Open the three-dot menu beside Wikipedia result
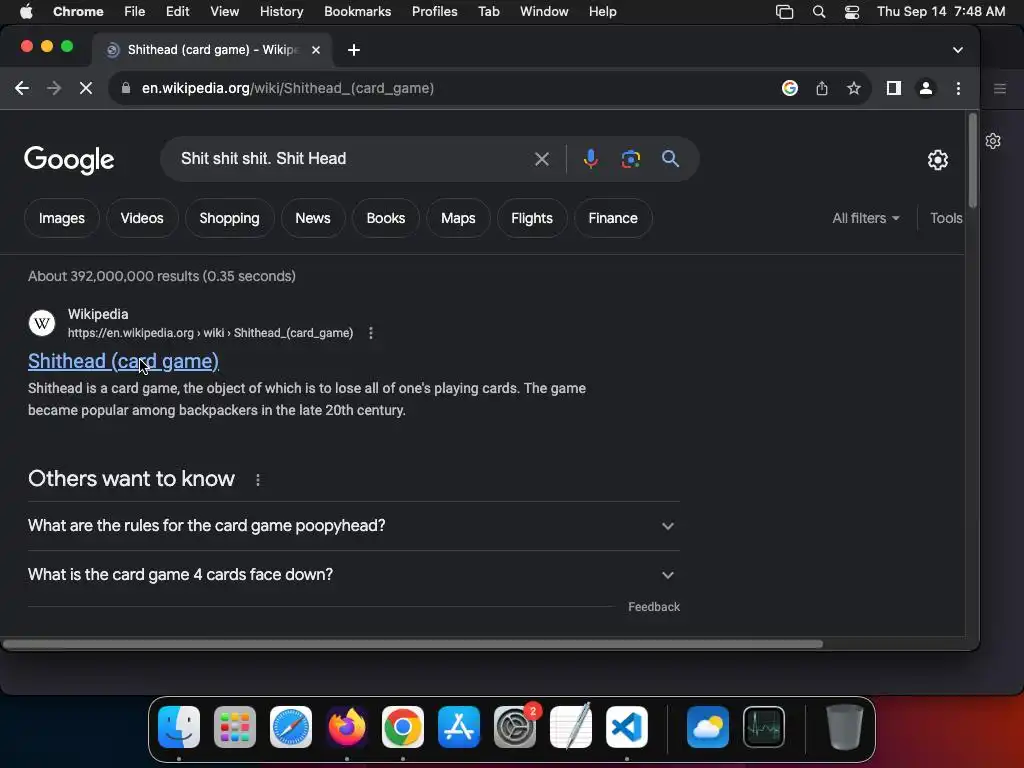Viewport: 1024px width, 768px height. tap(370, 333)
